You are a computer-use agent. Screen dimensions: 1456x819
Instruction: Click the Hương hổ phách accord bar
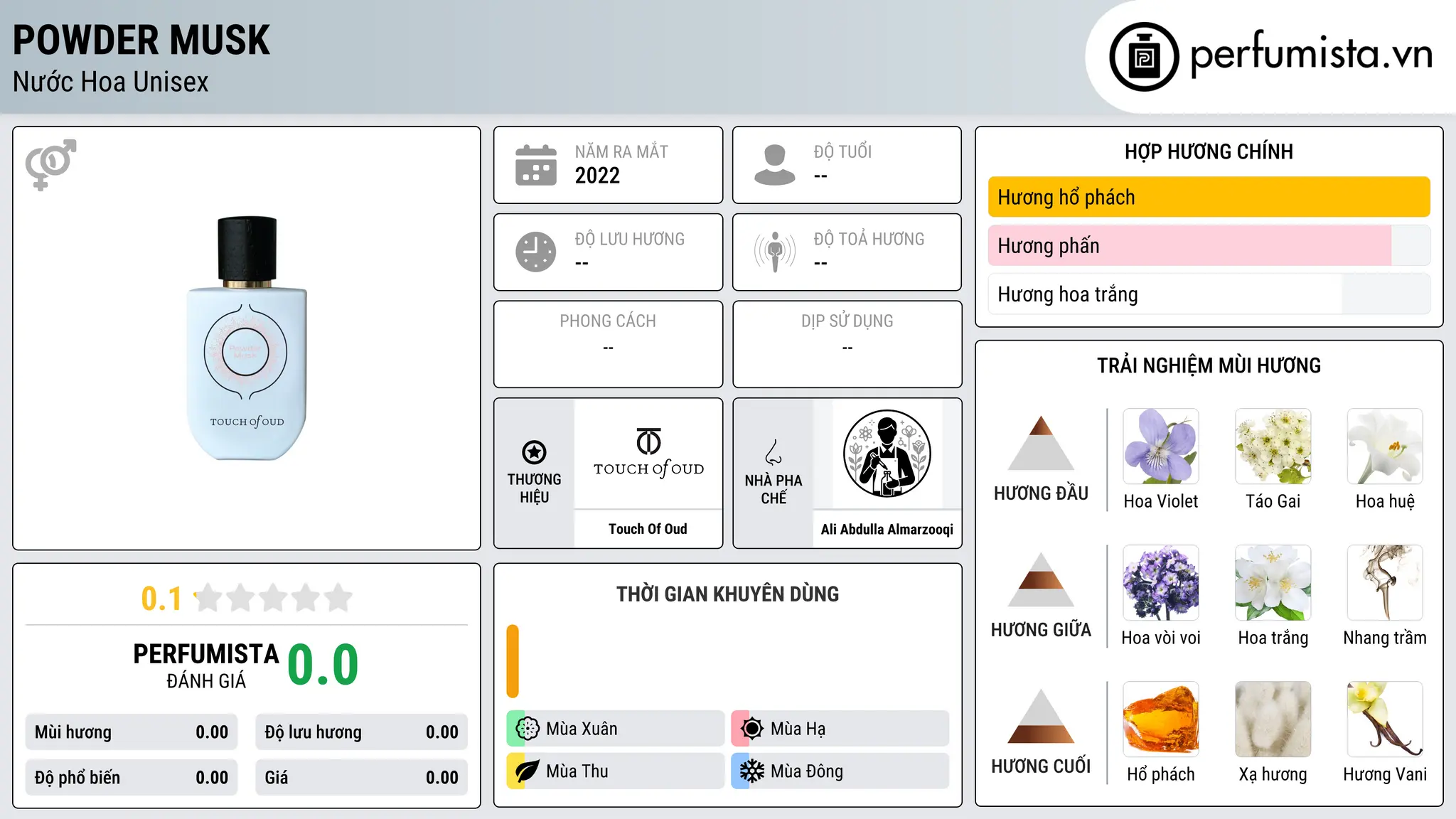[1209, 197]
